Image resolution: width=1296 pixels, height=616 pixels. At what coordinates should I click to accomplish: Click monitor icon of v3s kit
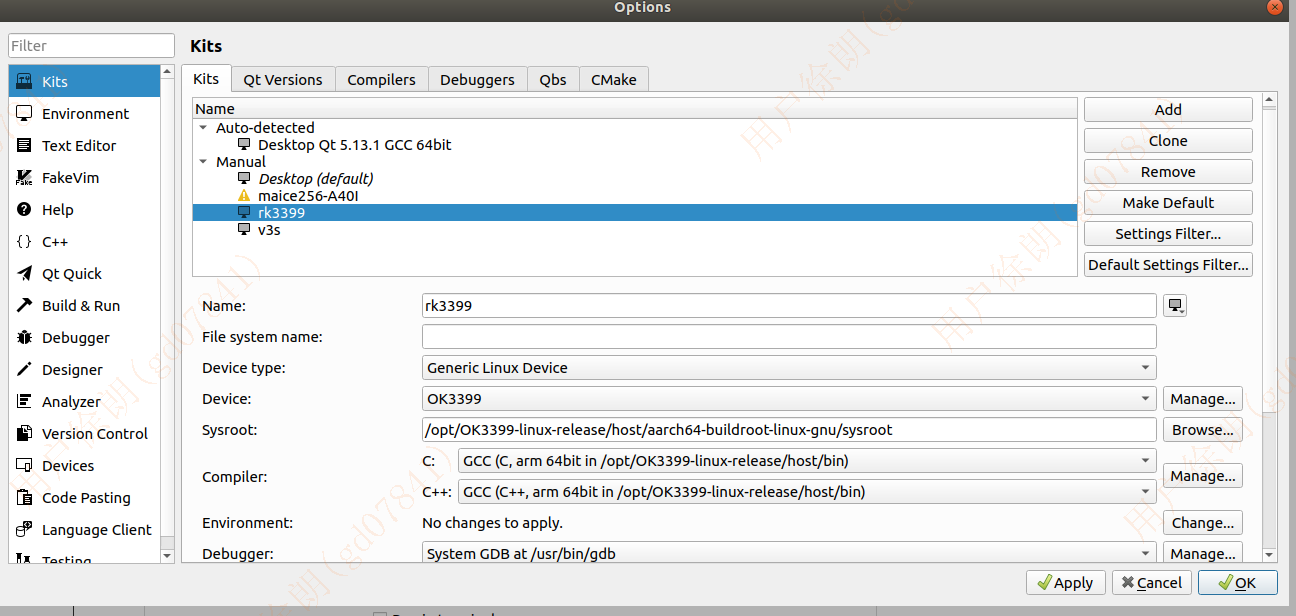(244, 230)
